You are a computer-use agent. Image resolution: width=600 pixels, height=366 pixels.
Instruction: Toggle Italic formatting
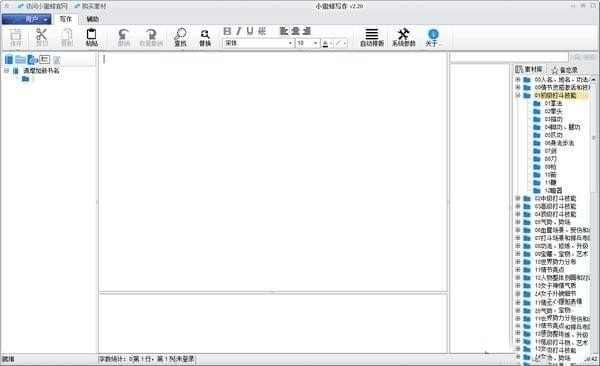point(238,31)
